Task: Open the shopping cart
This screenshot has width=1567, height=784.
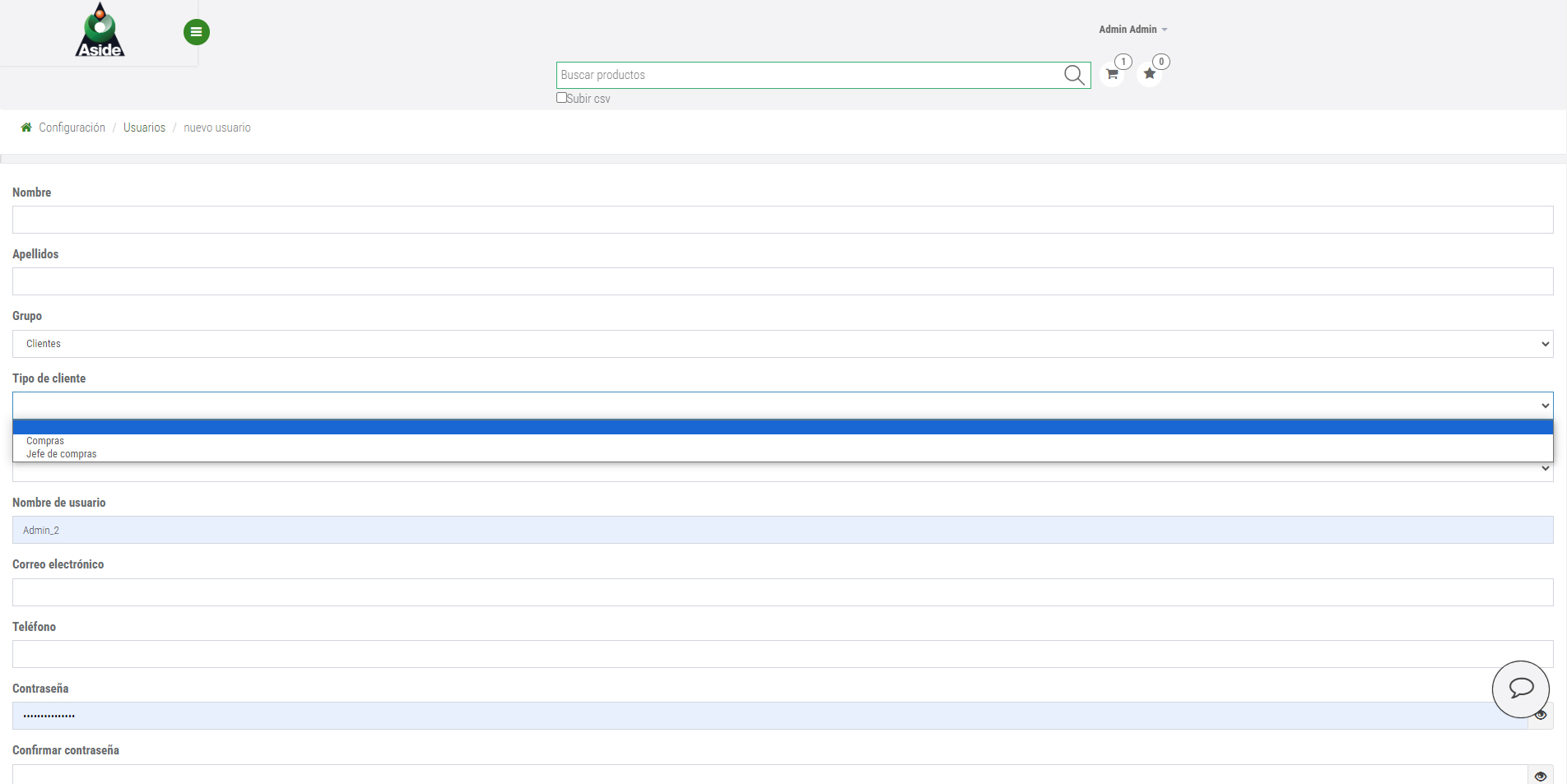Action: click(1112, 74)
